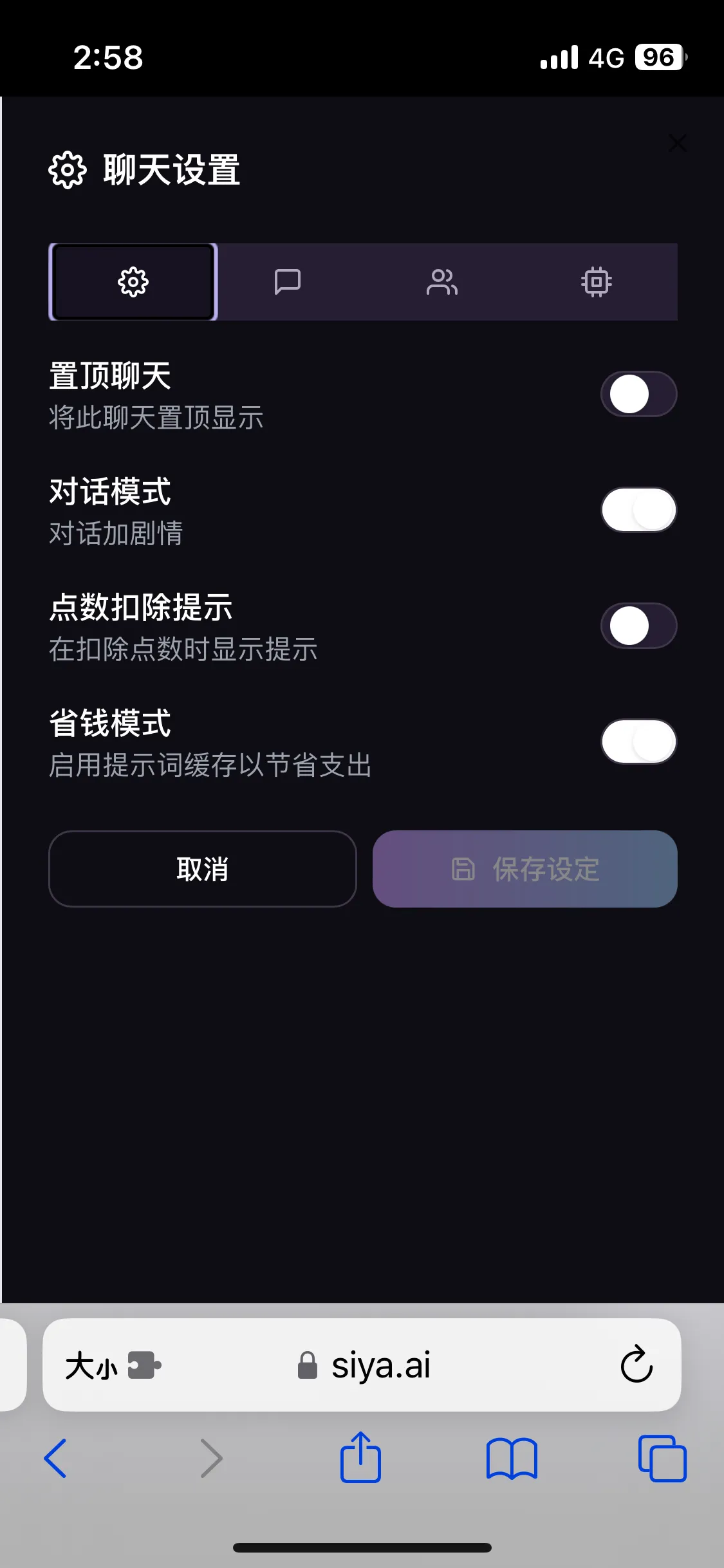Open the Safari tabs overview icon
The height and width of the screenshot is (1568, 724).
click(662, 1458)
